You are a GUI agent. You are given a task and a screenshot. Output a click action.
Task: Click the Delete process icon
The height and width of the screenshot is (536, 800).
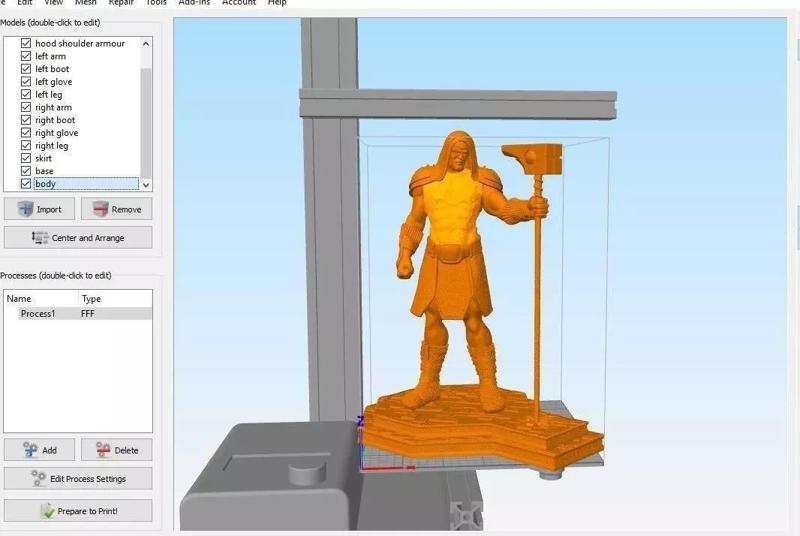(103, 450)
